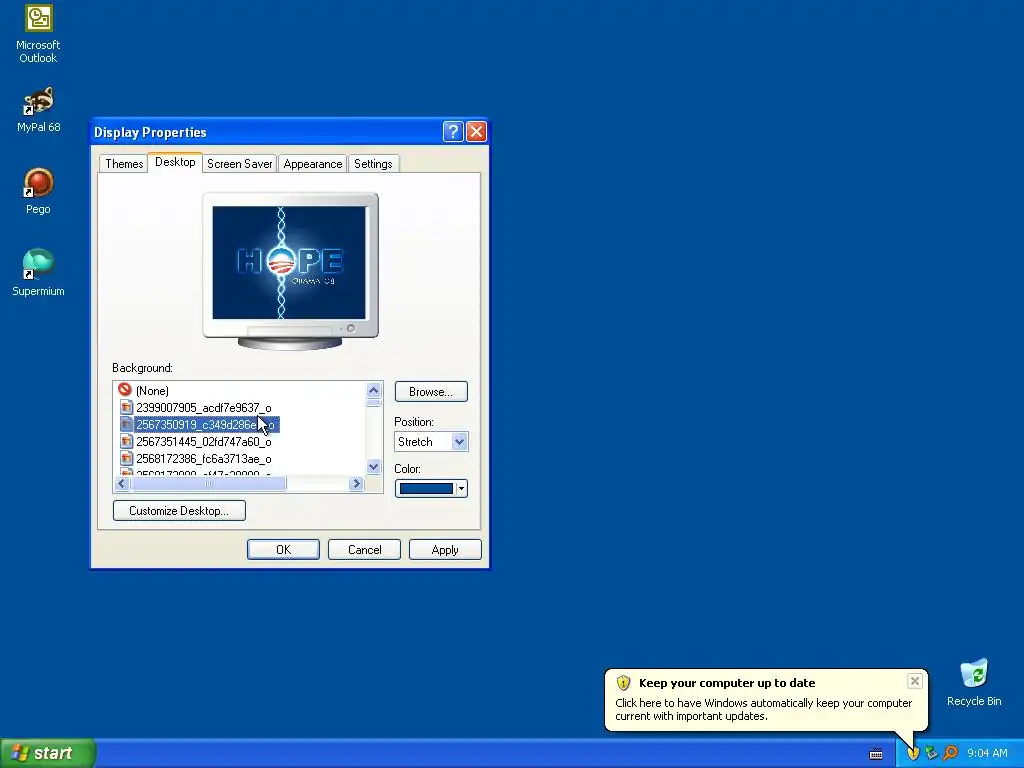Close the Display Properties dialog
1024x768 pixels.
476,131
